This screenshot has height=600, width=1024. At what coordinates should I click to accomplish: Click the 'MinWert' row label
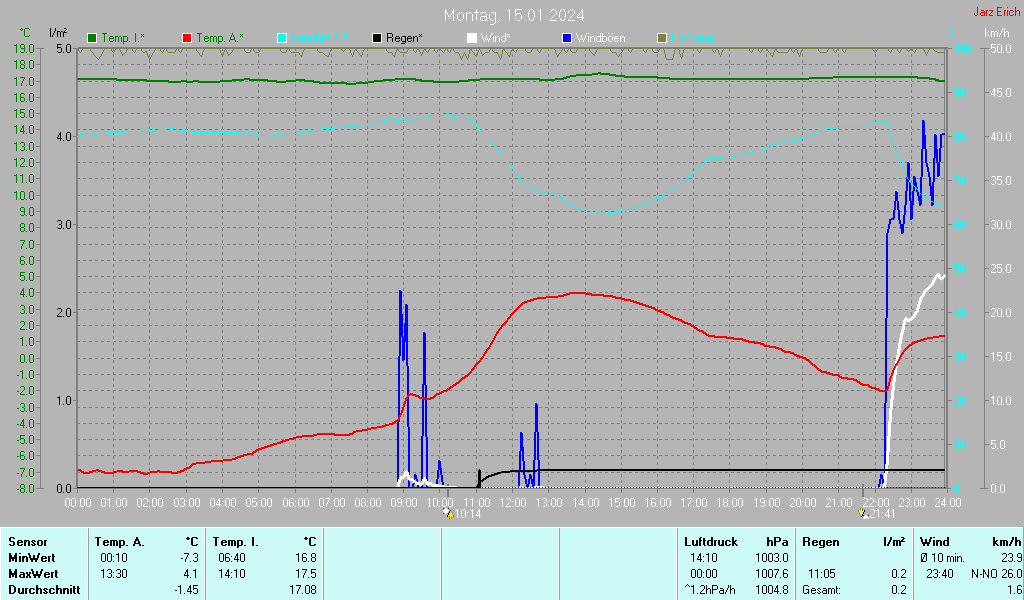31,558
